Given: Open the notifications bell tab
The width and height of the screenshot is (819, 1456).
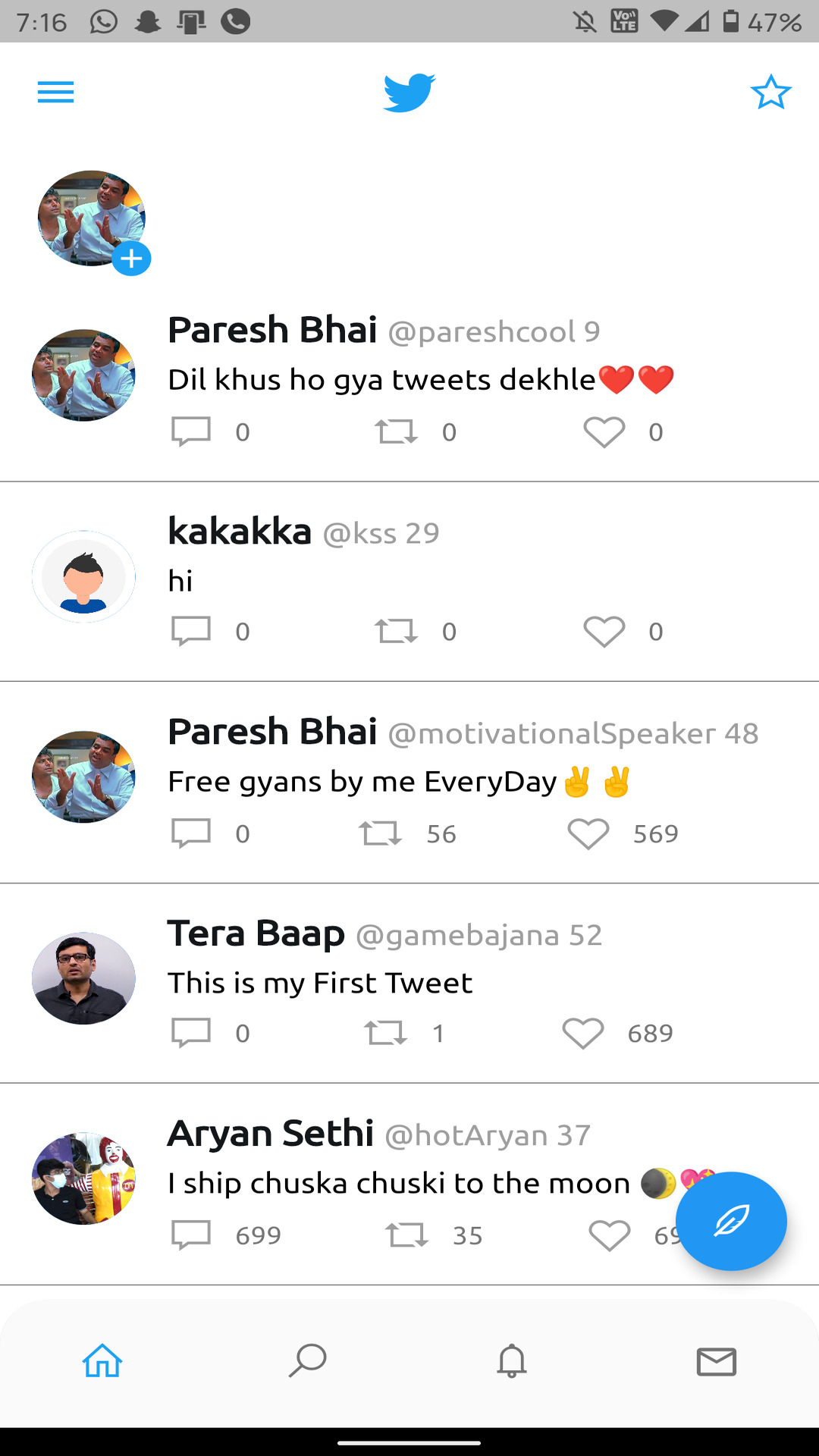Looking at the screenshot, I should (x=512, y=1360).
